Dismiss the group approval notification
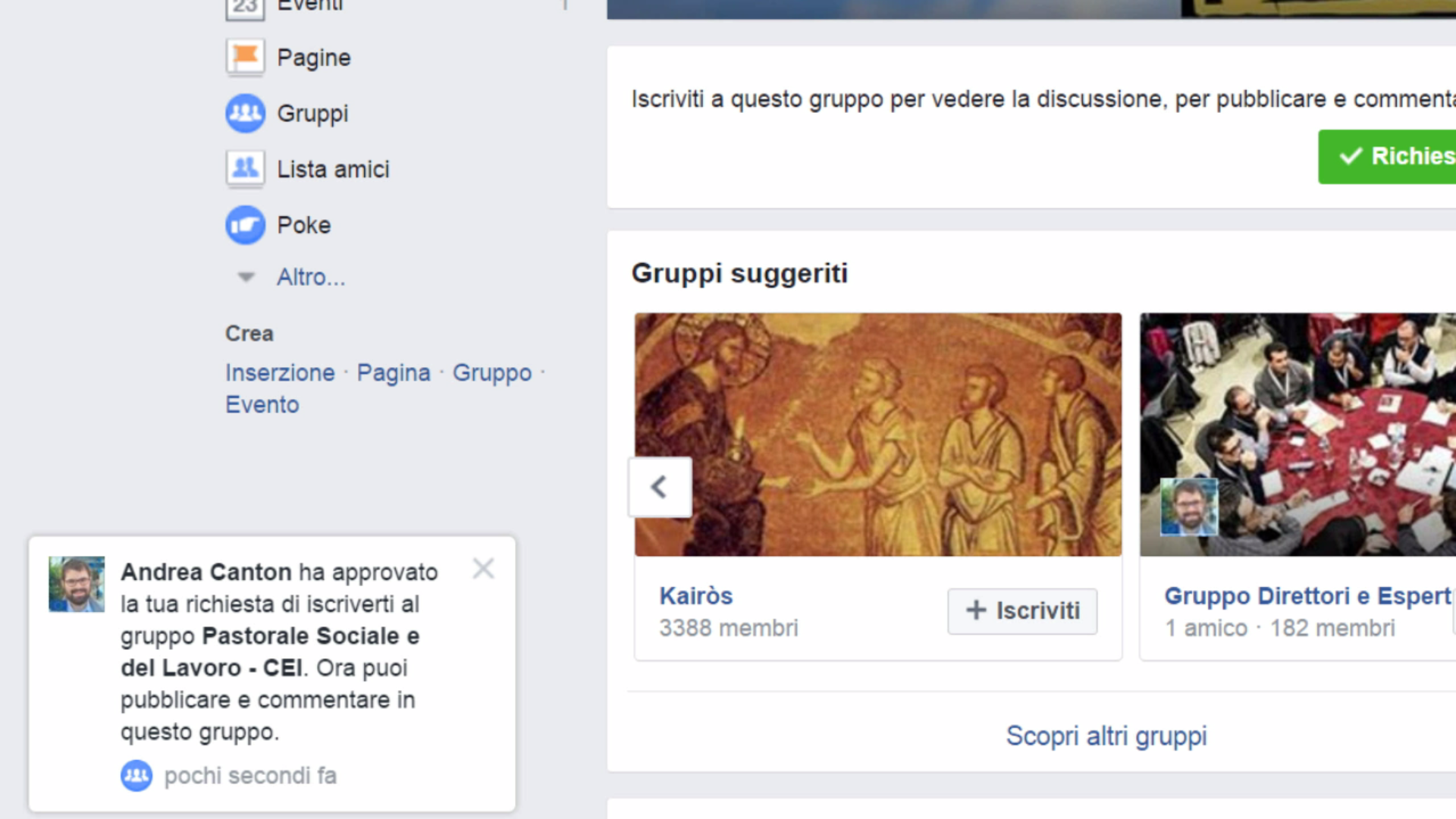This screenshot has height=819, width=1456. pyautogui.click(x=483, y=569)
